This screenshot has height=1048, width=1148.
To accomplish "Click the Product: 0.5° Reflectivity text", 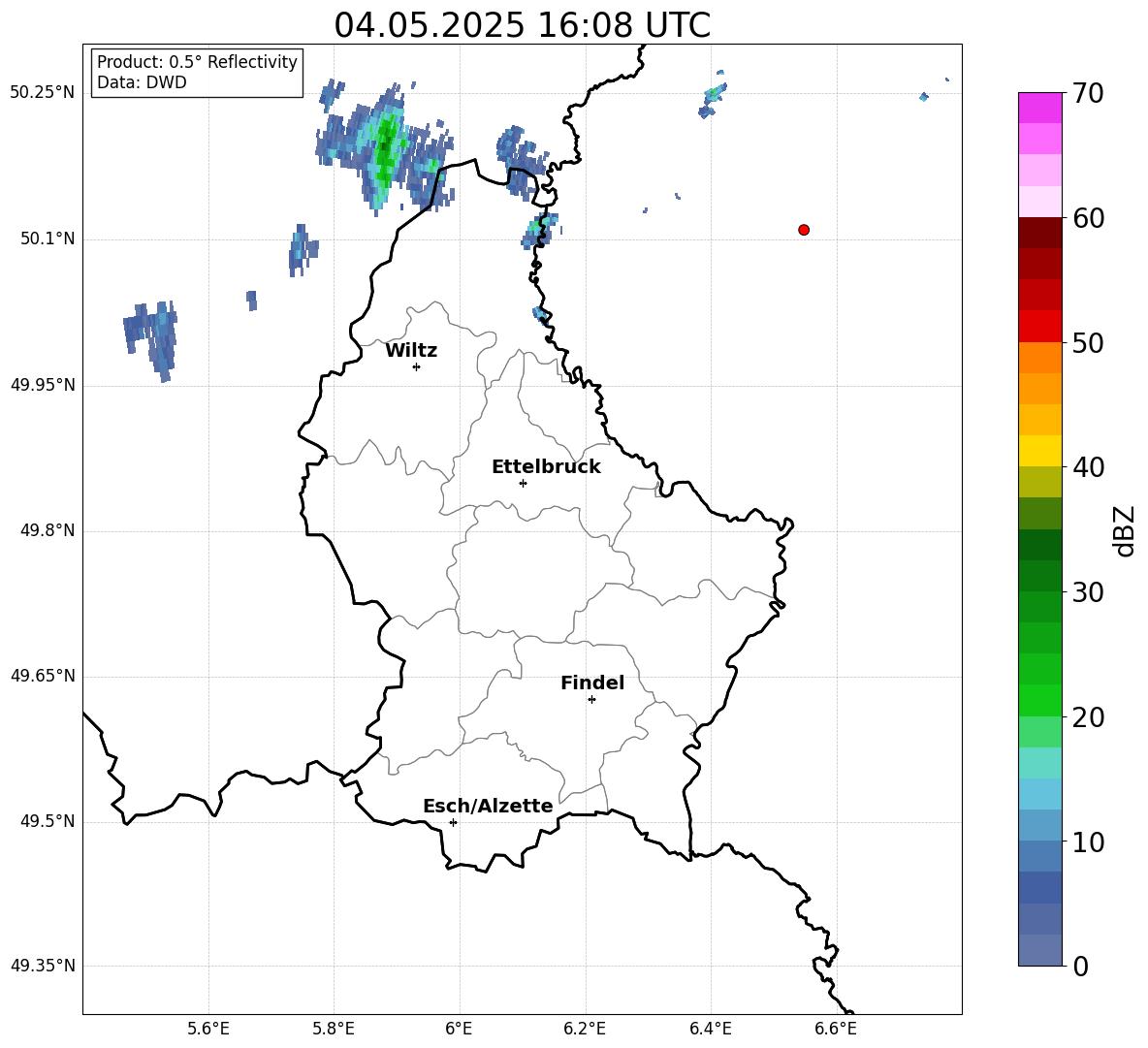I will [197, 61].
